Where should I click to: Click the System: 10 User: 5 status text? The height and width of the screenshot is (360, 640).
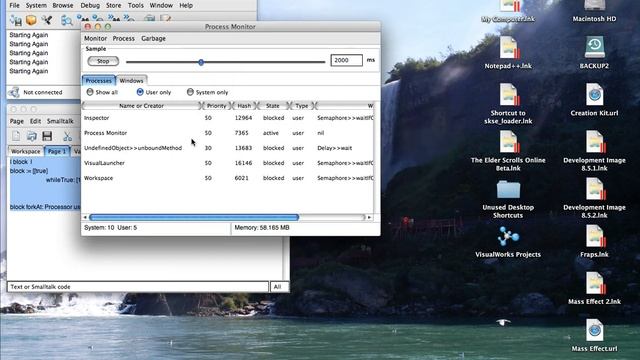point(111,228)
